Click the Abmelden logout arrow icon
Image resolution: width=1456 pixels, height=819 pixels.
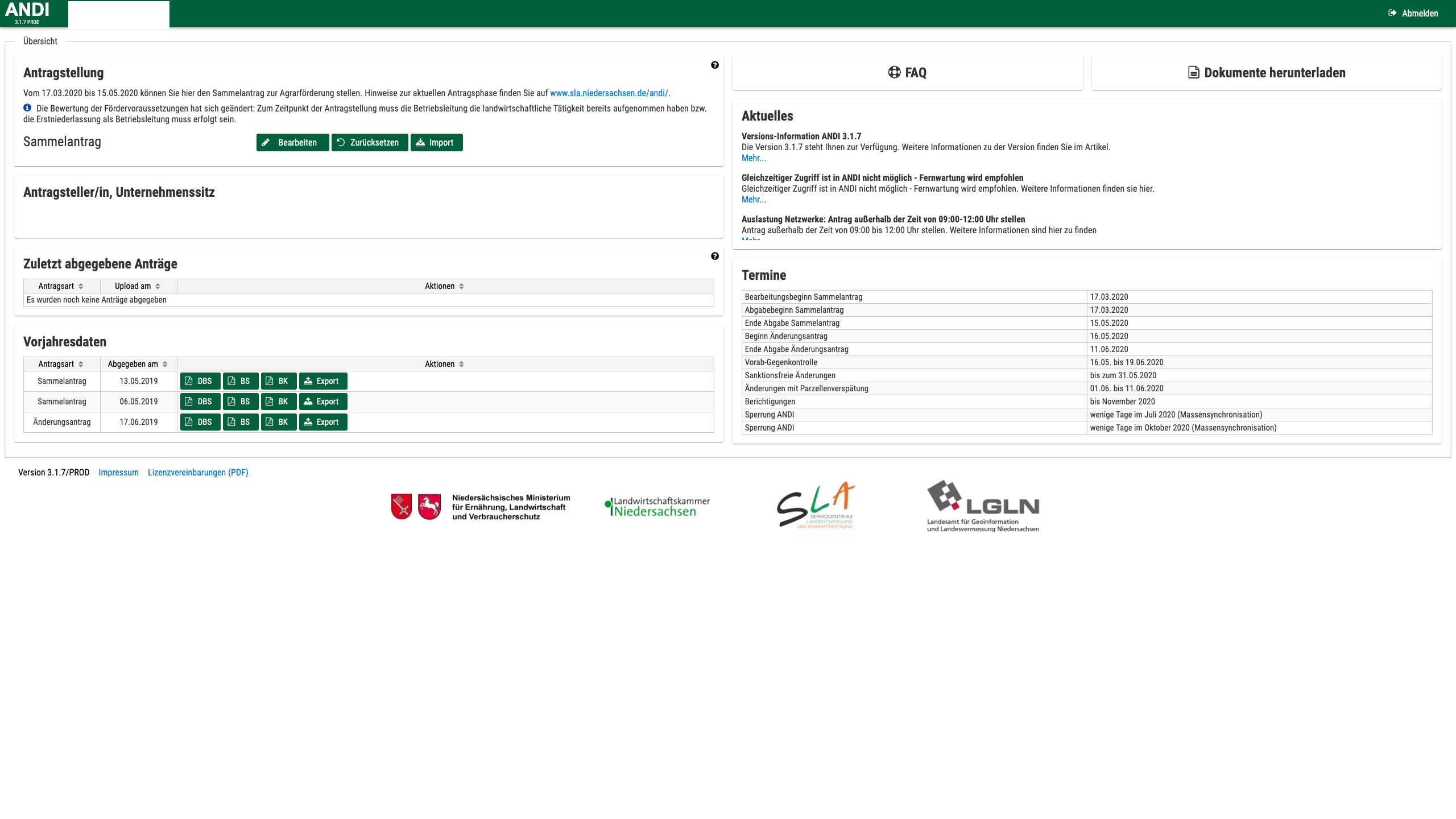pos(1392,13)
